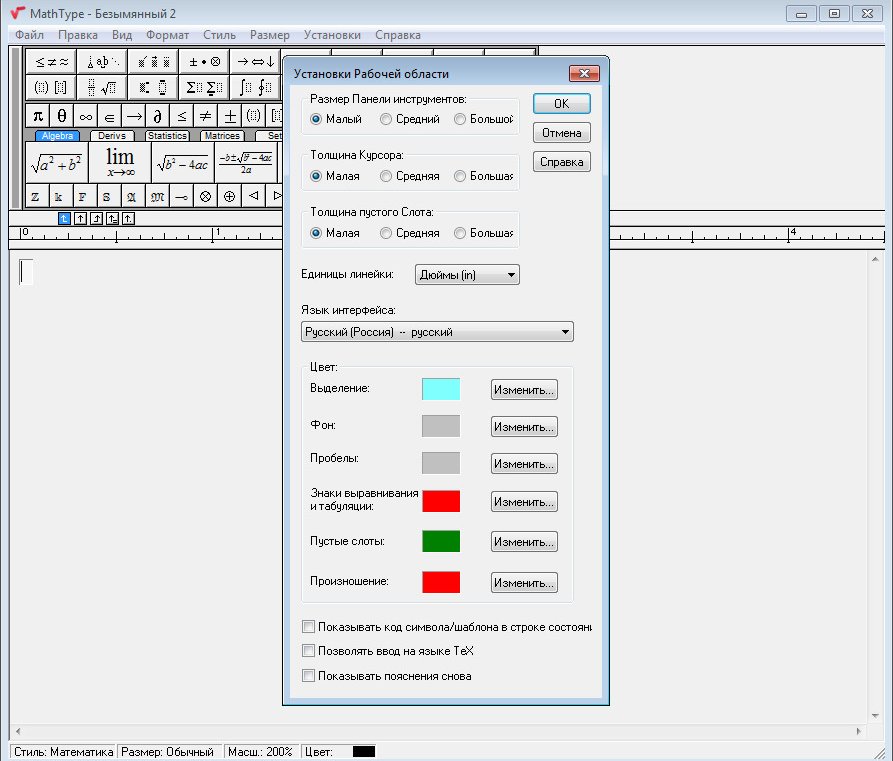This screenshot has width=893, height=761.
Task: Select Большой toolbar size
Action: coord(484,119)
